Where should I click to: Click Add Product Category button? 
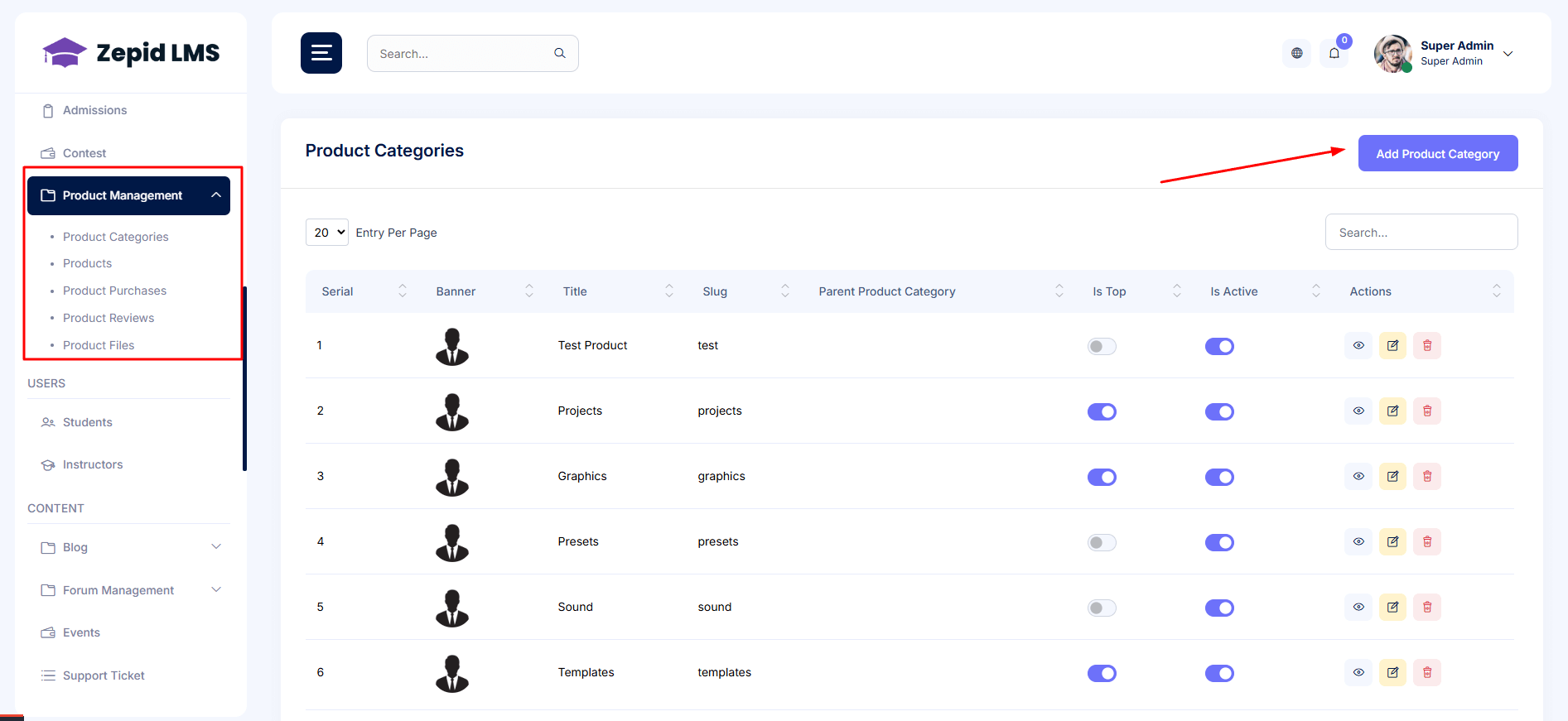[x=1438, y=153]
